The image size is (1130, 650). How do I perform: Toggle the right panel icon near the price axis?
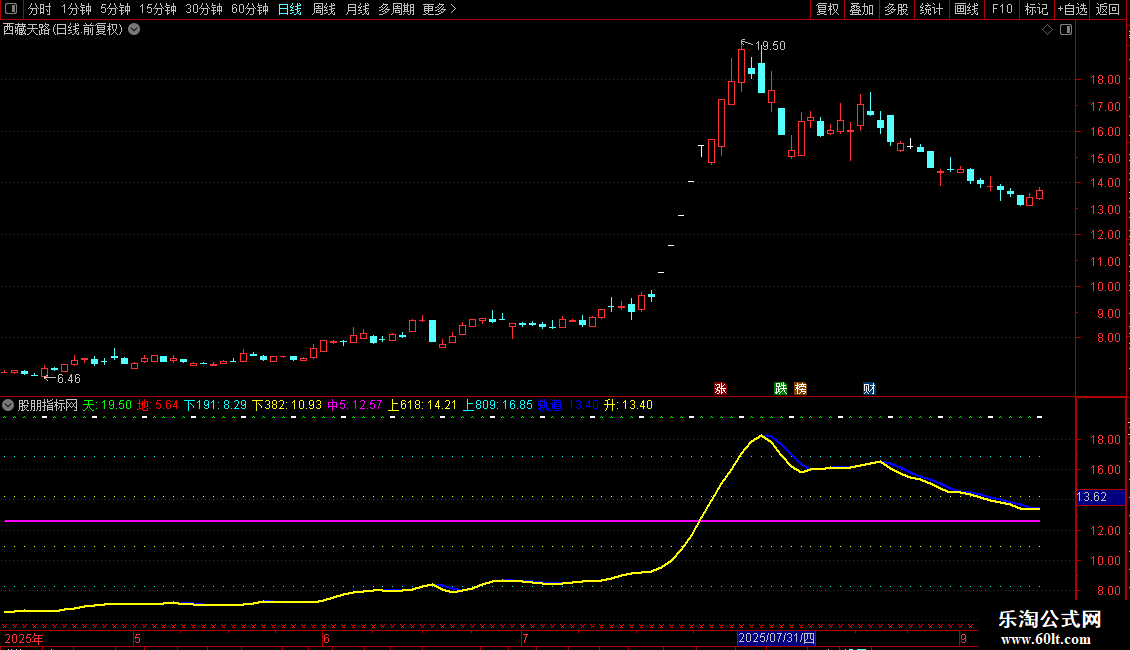(1066, 30)
